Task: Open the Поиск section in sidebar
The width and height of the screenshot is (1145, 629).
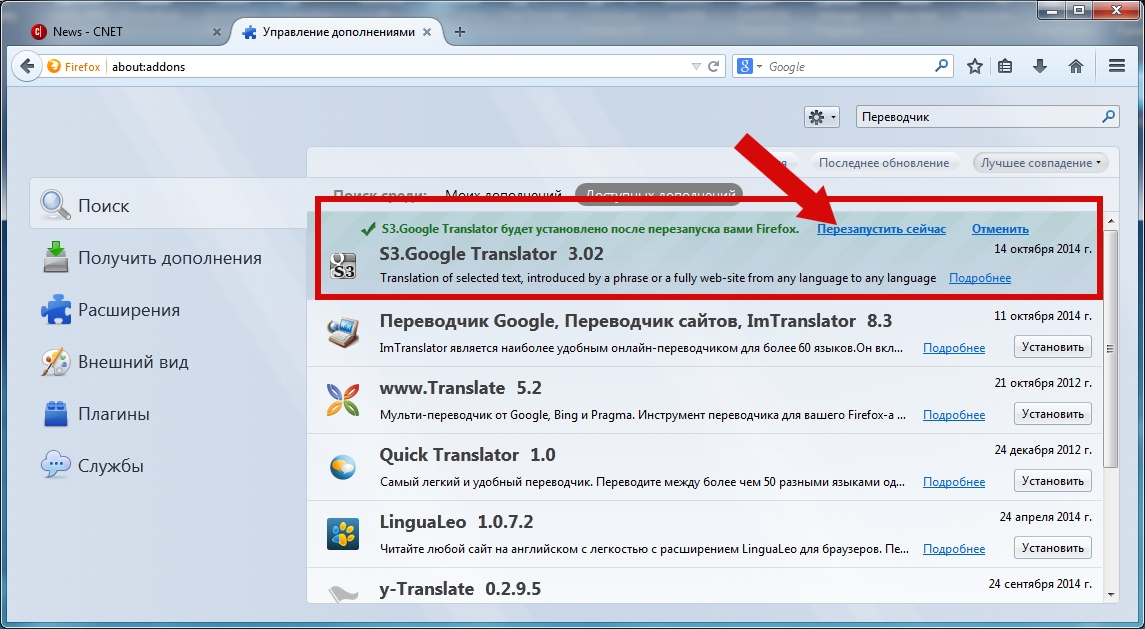Action: click(x=169, y=205)
